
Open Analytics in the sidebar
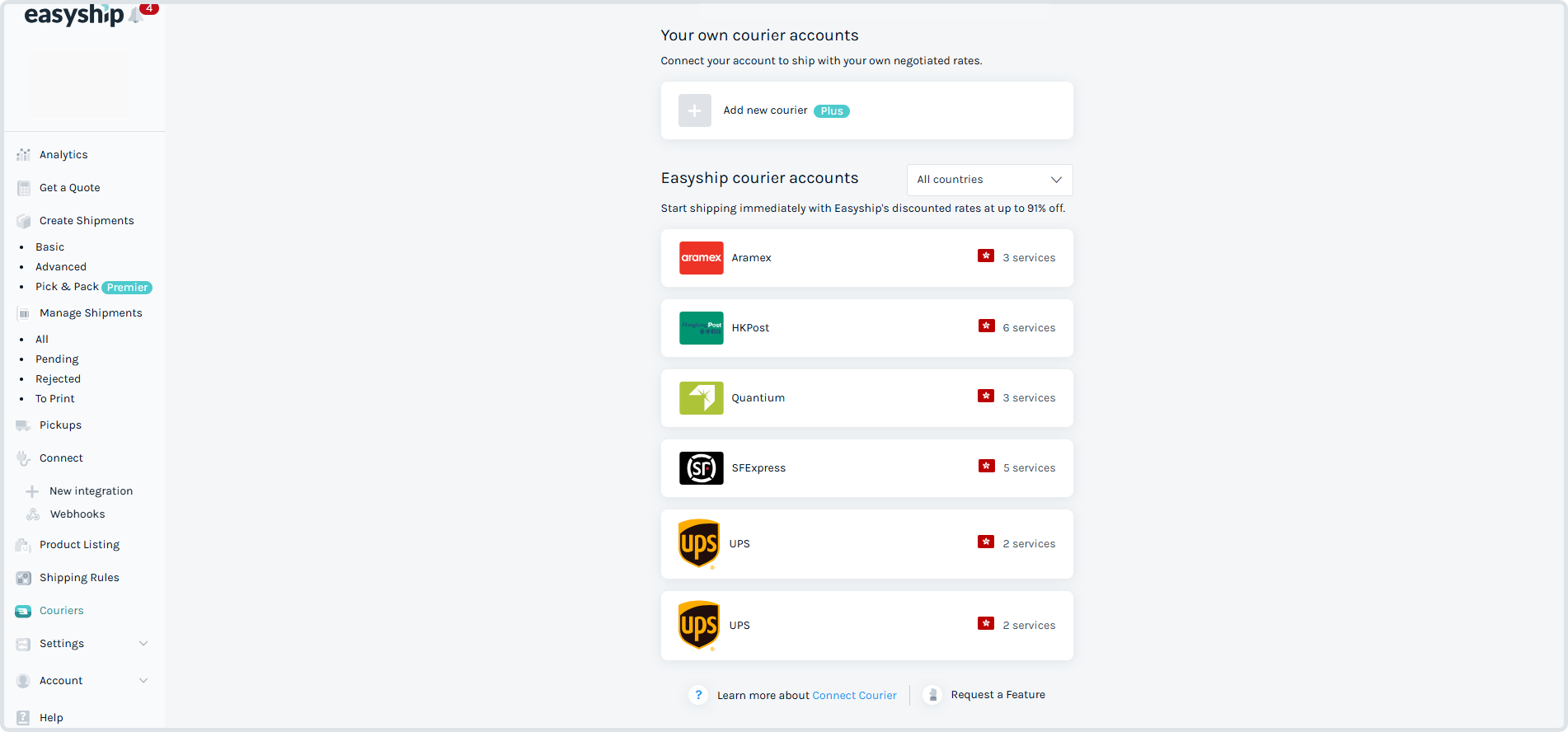[63, 155]
